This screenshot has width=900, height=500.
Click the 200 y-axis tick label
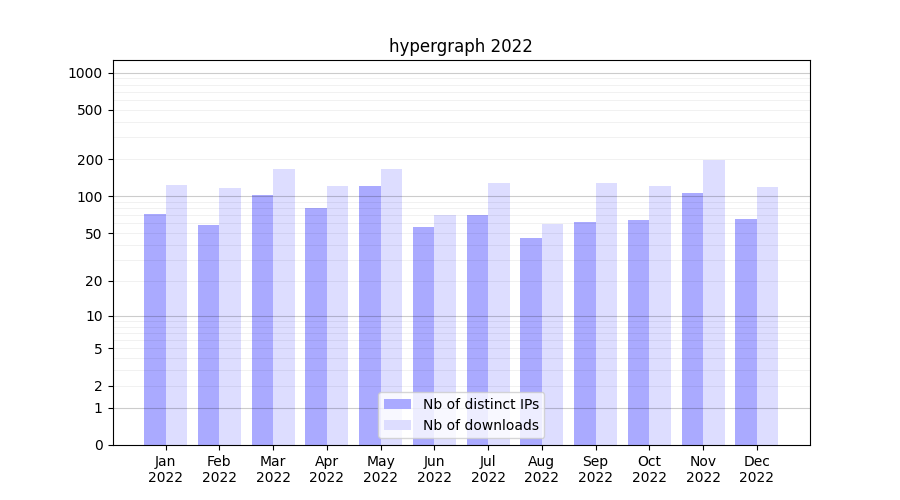[91, 160]
